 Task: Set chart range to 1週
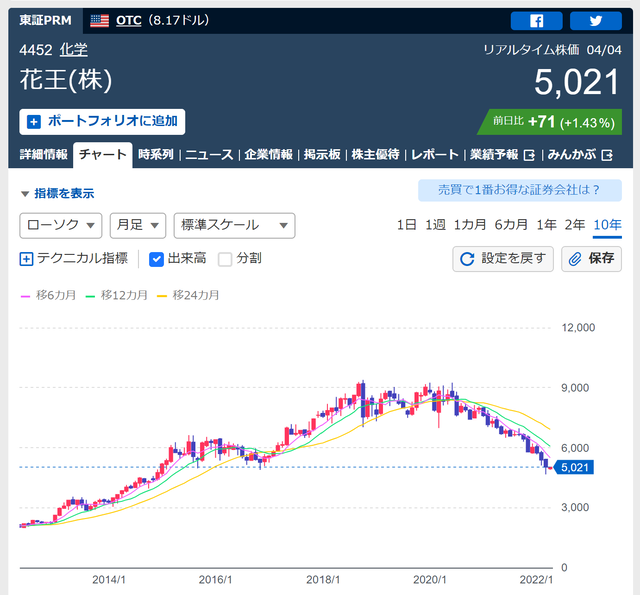click(435, 225)
